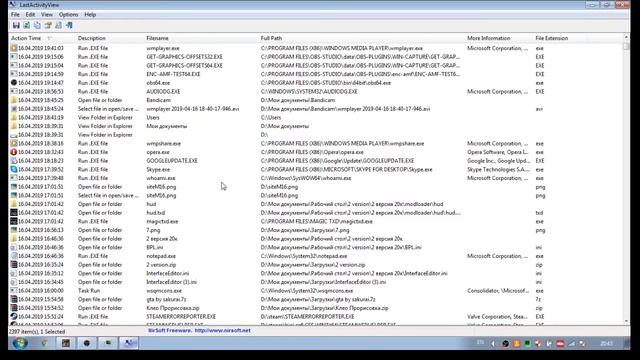This screenshot has width=640, height=360.
Task: Open the Help menu
Action: point(90,14)
